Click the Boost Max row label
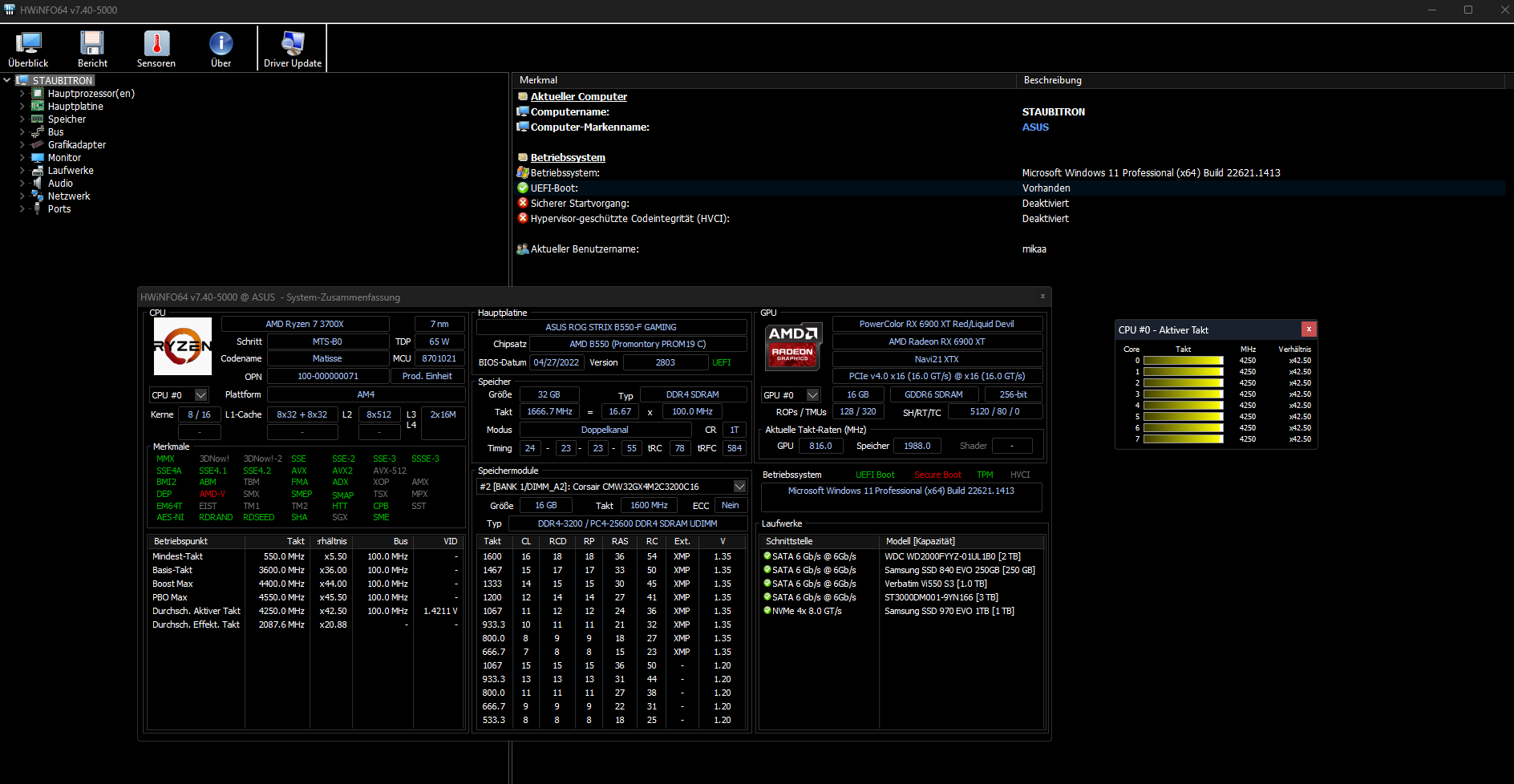 point(172,584)
